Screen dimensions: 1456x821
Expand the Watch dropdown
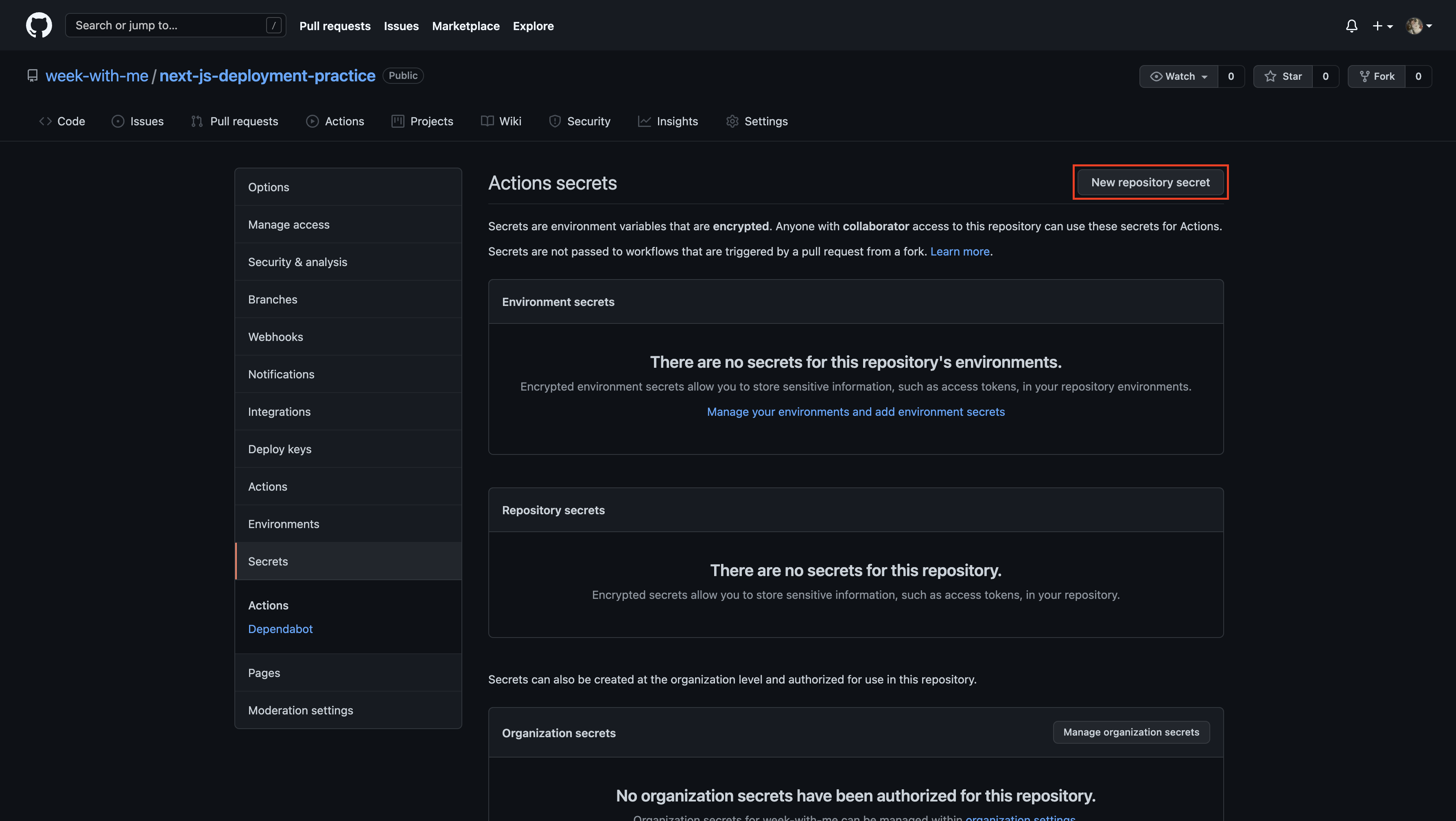coord(1179,76)
